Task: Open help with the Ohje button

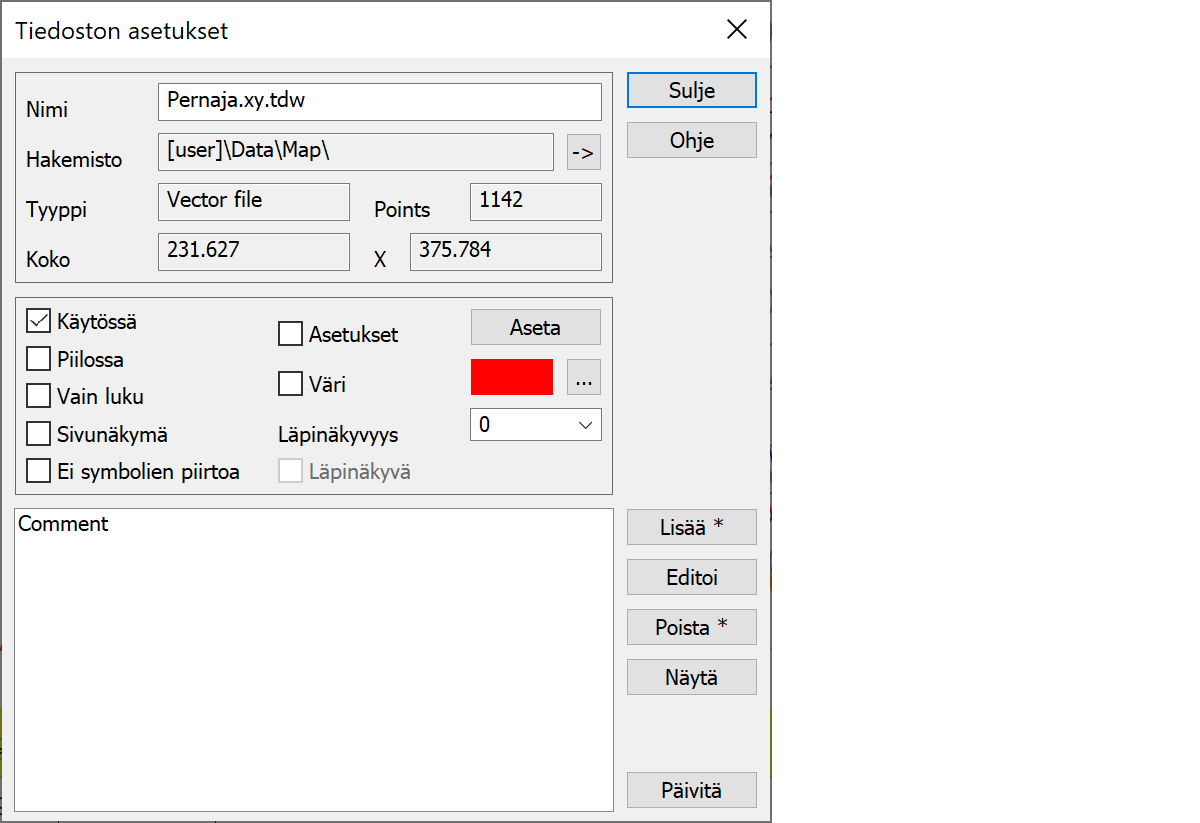Action: [691, 140]
